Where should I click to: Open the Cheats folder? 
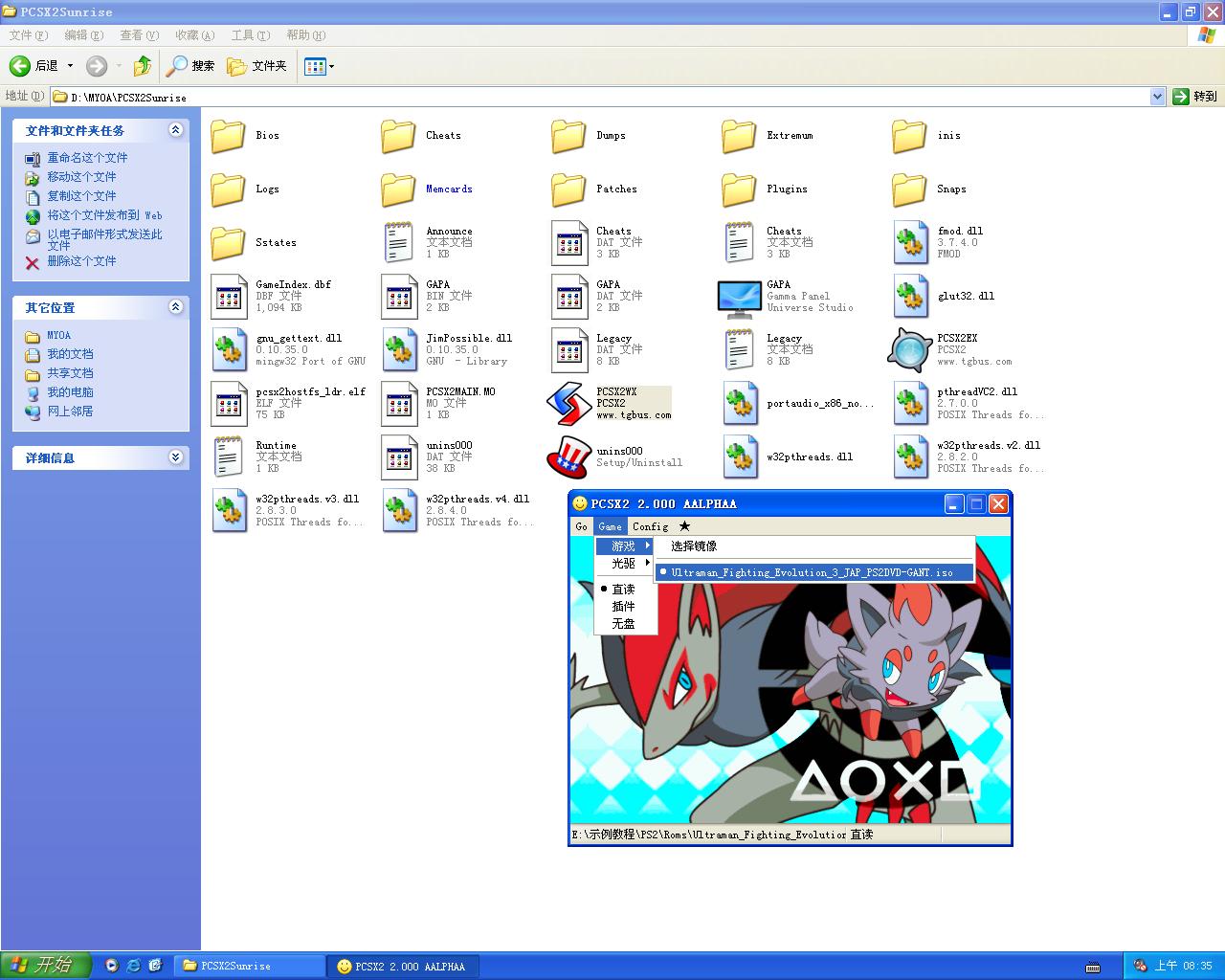pos(398,136)
